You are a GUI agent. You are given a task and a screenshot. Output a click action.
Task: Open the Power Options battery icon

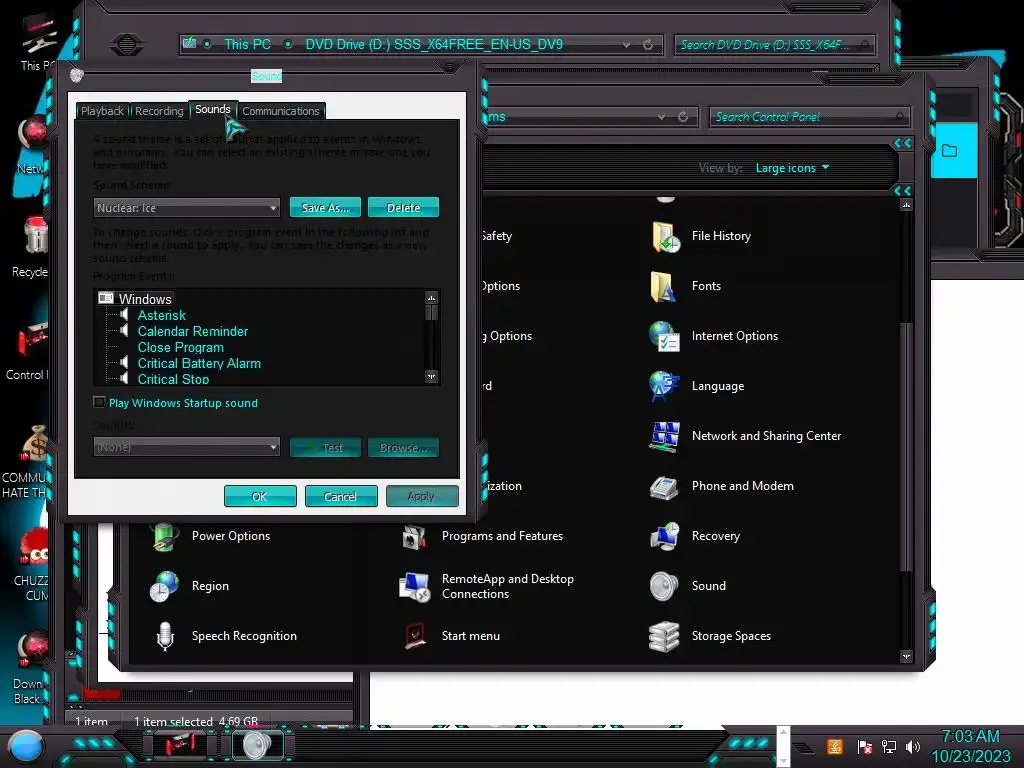pyautogui.click(x=165, y=536)
